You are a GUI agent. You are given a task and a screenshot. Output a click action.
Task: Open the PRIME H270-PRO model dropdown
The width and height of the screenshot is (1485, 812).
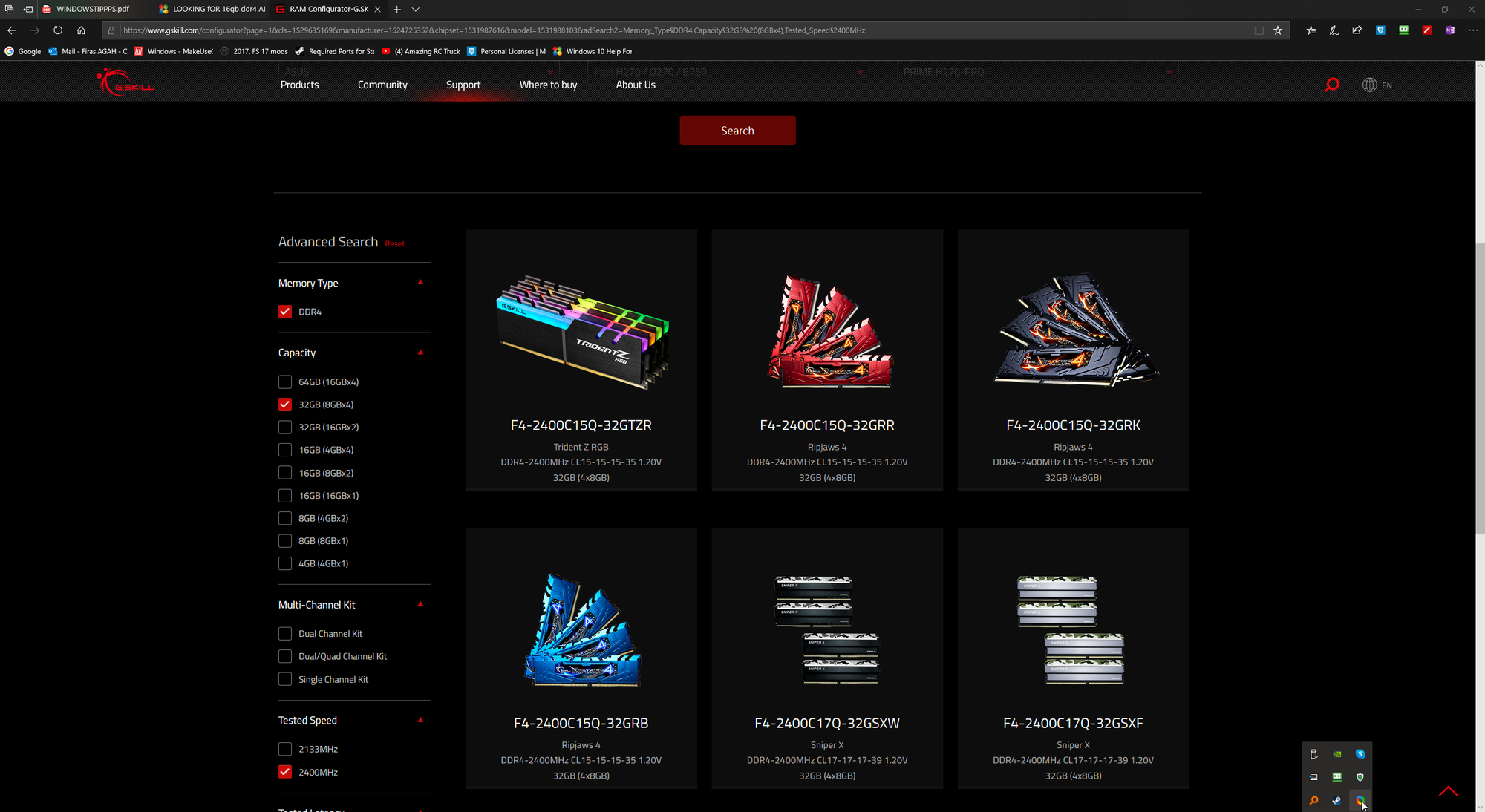(x=1038, y=72)
